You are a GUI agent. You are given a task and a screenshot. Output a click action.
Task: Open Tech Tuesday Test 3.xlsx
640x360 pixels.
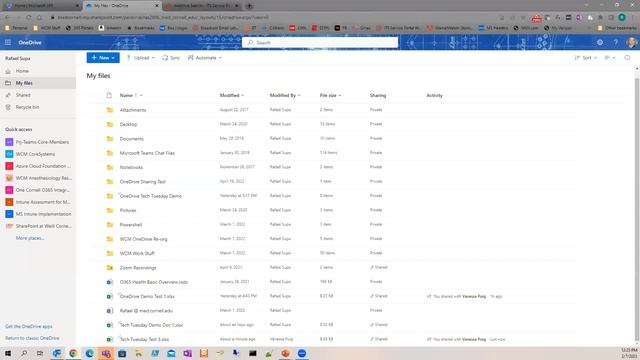point(144,339)
